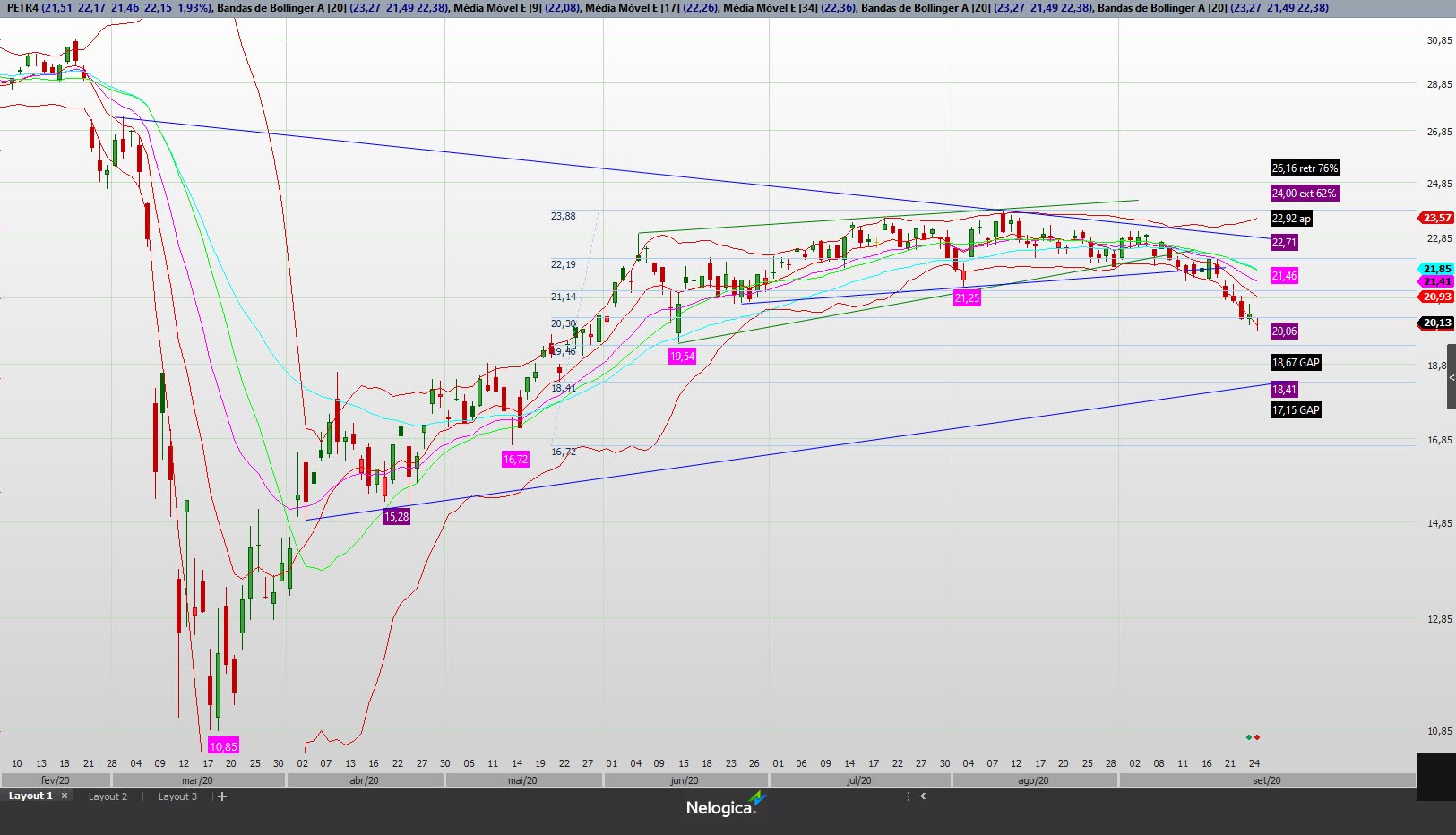1456x835 pixels.
Task: Click the 19,54 magenta price label
Action: click(682, 357)
